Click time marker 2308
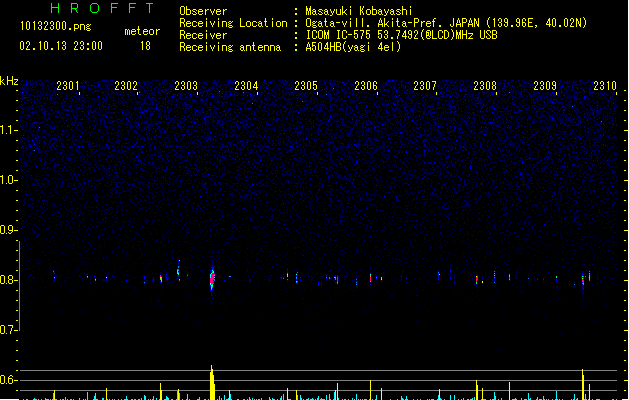 tap(485, 86)
